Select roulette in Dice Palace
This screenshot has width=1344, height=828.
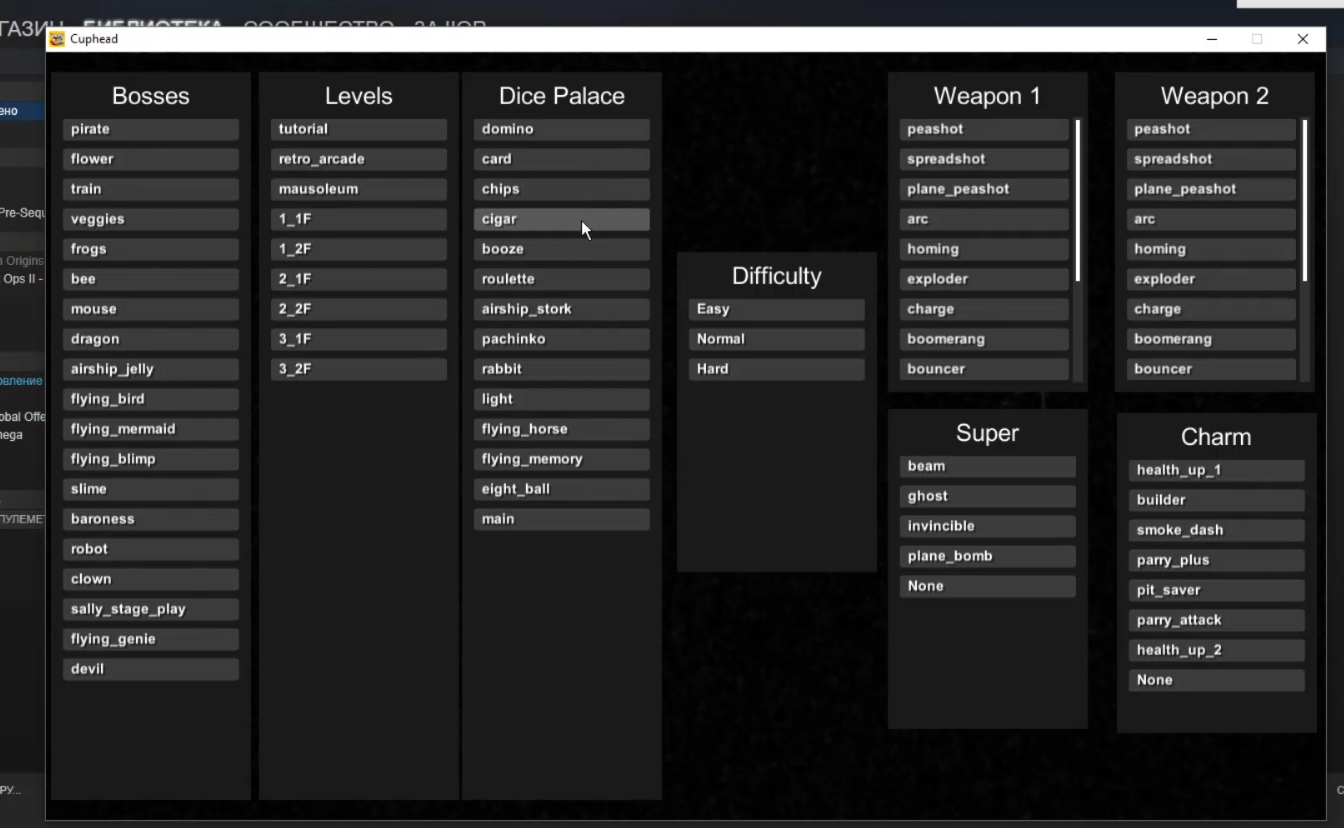pos(562,280)
